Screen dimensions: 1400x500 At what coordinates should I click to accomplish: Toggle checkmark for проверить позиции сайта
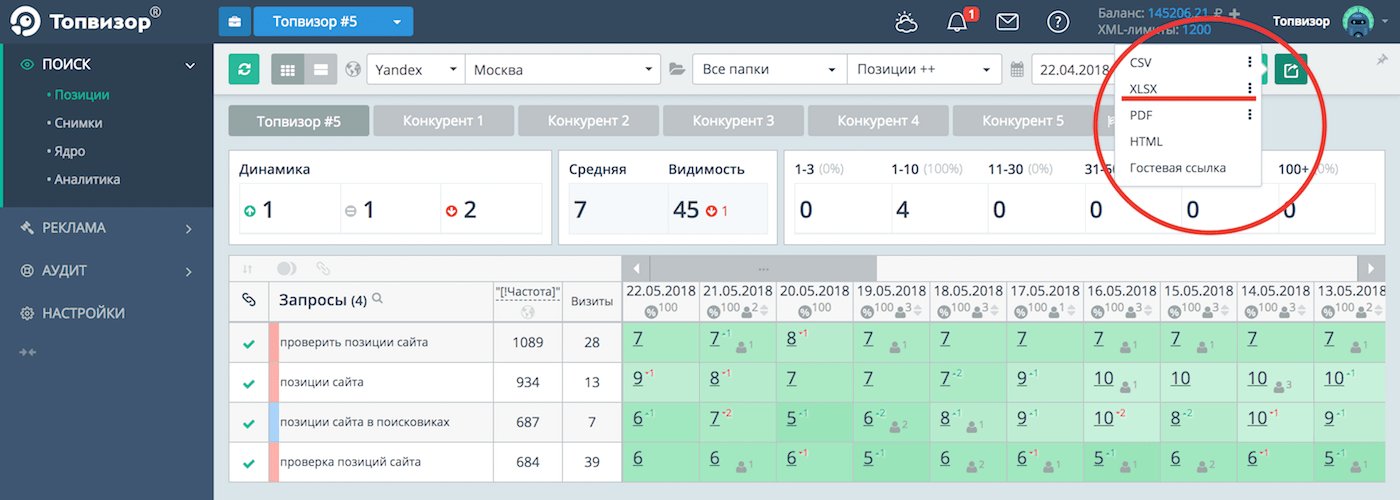tap(249, 343)
